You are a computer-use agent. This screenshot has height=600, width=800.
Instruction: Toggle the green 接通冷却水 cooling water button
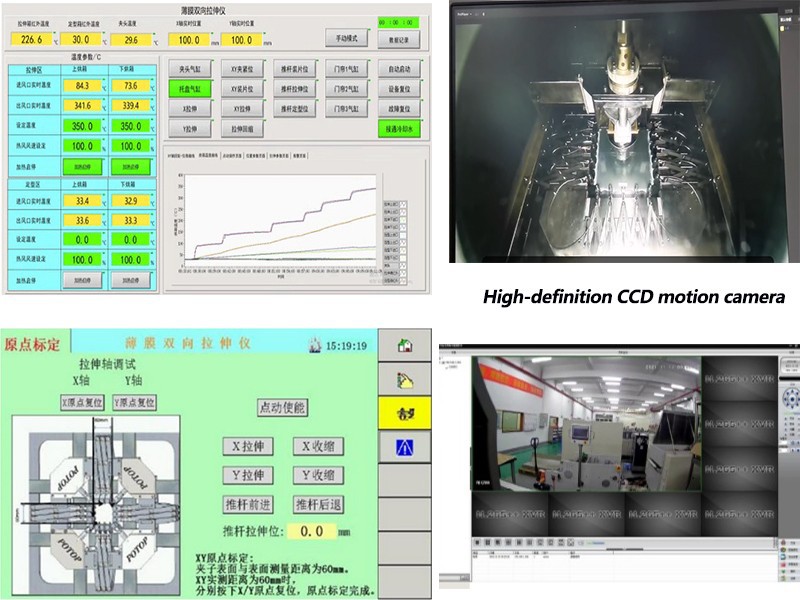400,129
